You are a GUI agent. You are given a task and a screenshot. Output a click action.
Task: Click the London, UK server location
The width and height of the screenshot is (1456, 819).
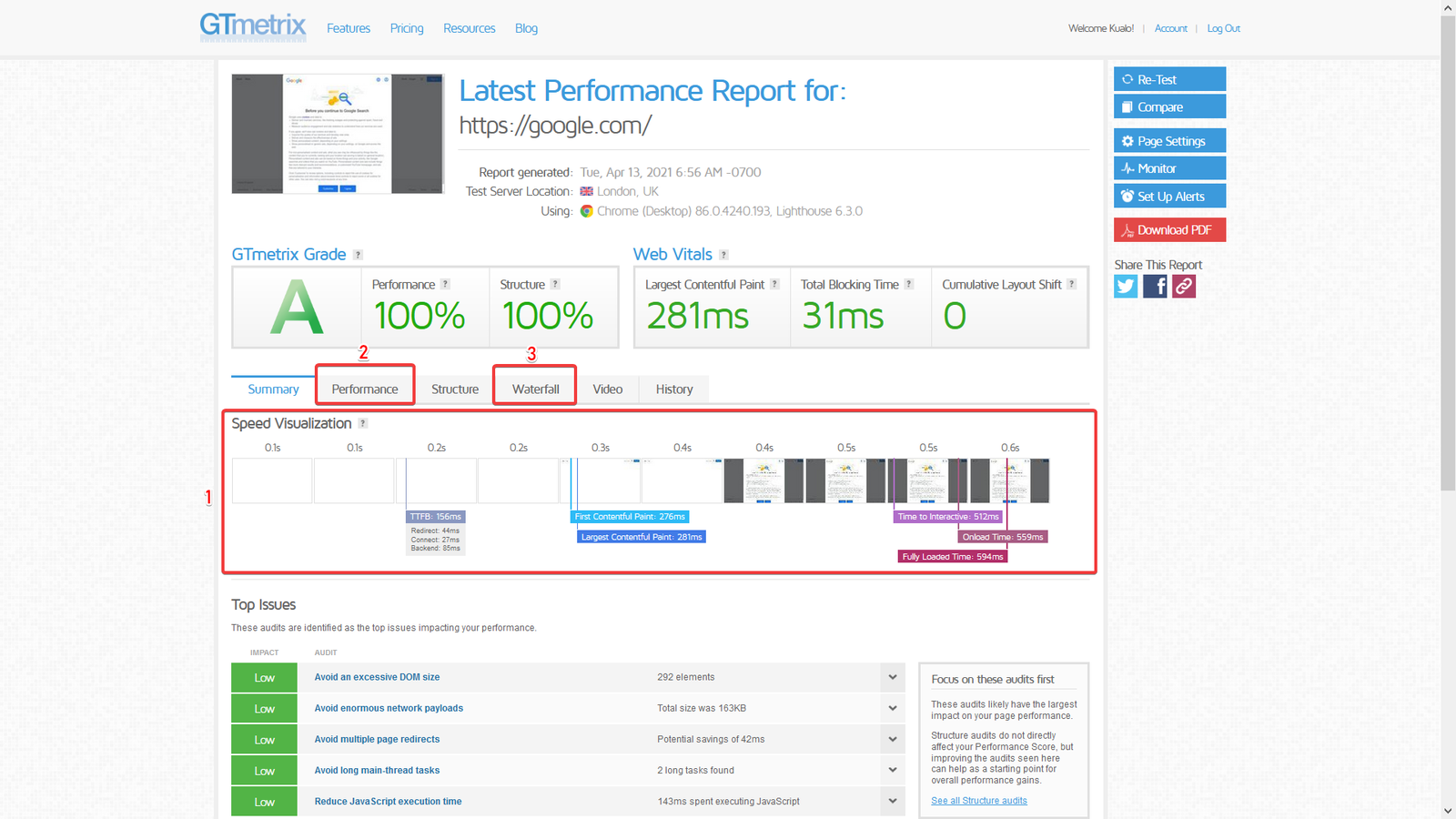pos(627,191)
